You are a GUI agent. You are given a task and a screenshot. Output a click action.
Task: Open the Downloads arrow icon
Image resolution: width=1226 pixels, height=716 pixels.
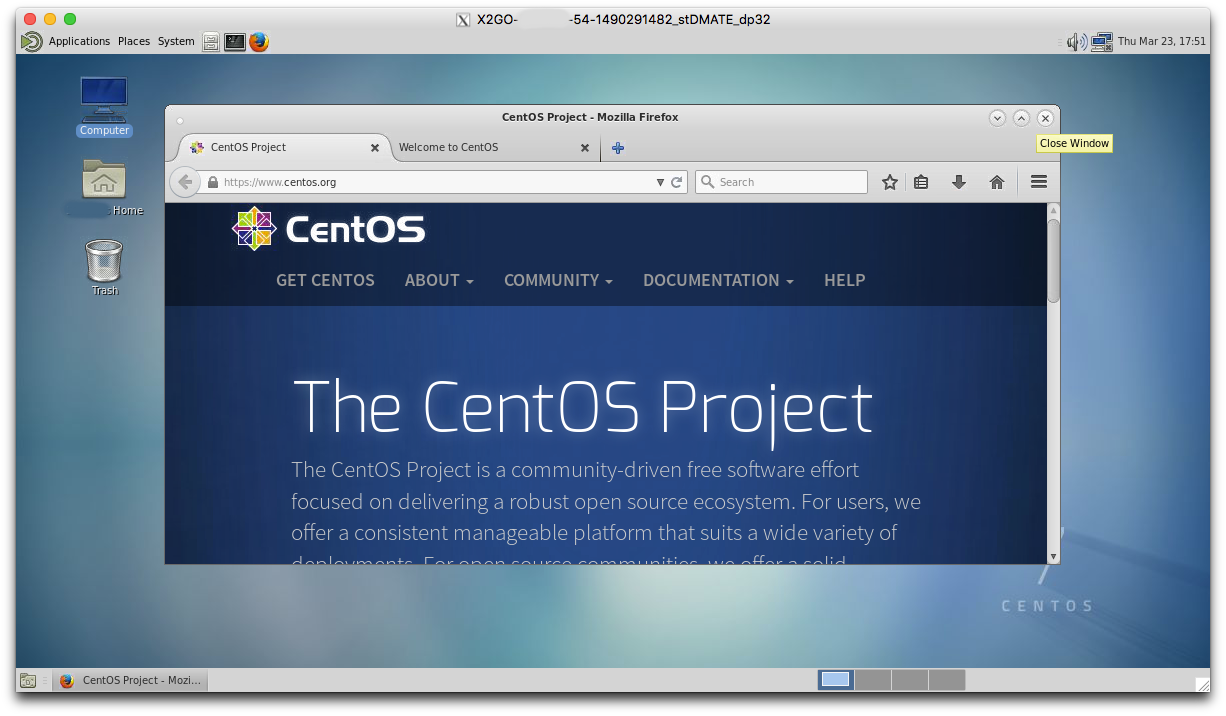point(958,182)
